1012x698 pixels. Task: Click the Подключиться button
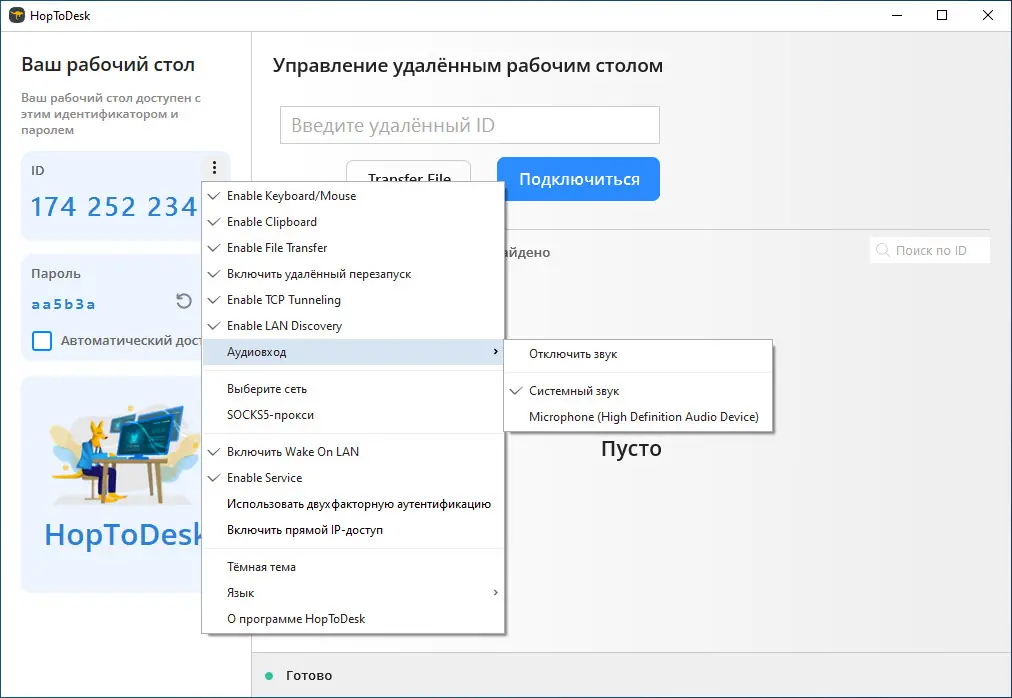(578, 179)
